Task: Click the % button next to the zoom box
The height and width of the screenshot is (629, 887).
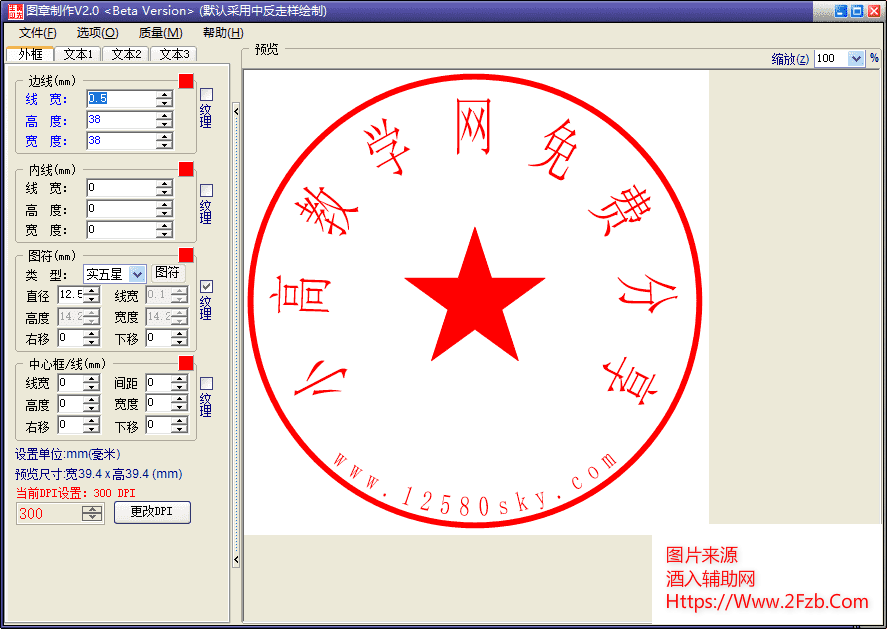Action: click(874, 59)
